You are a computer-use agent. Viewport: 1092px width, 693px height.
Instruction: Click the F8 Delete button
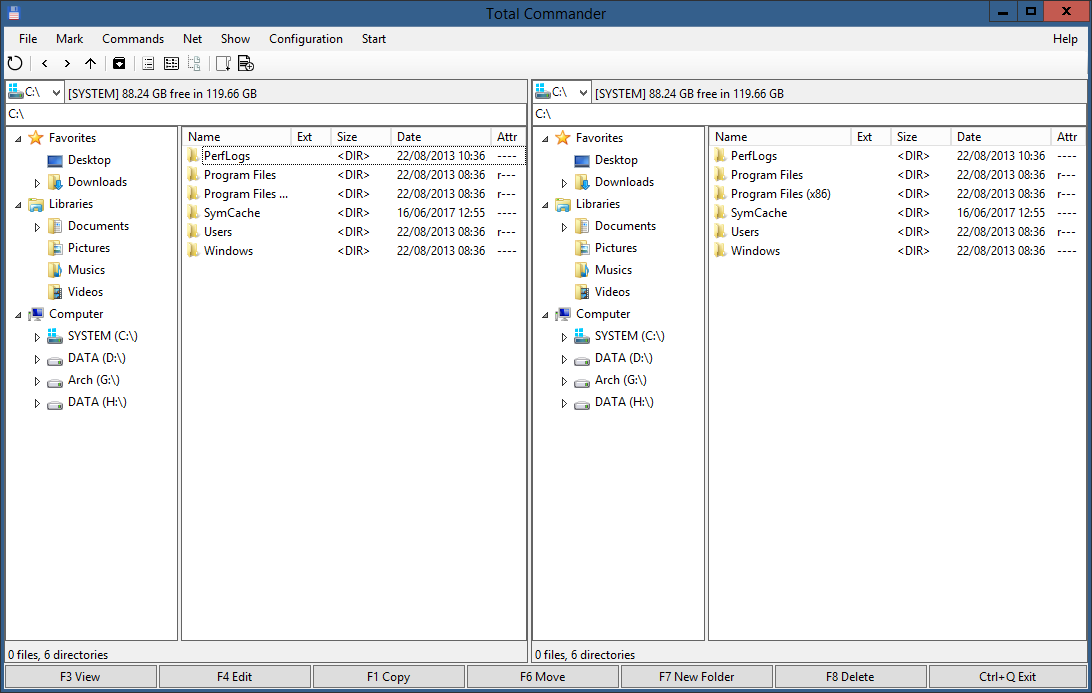click(850, 676)
